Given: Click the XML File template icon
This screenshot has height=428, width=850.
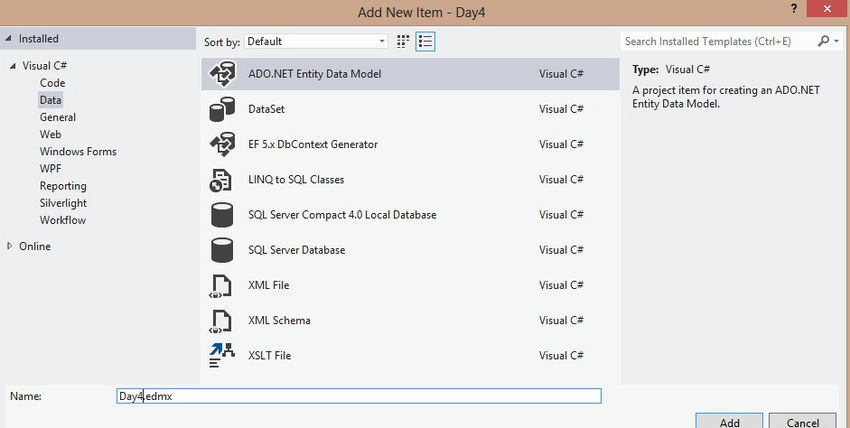Looking at the screenshot, I should [221, 286].
